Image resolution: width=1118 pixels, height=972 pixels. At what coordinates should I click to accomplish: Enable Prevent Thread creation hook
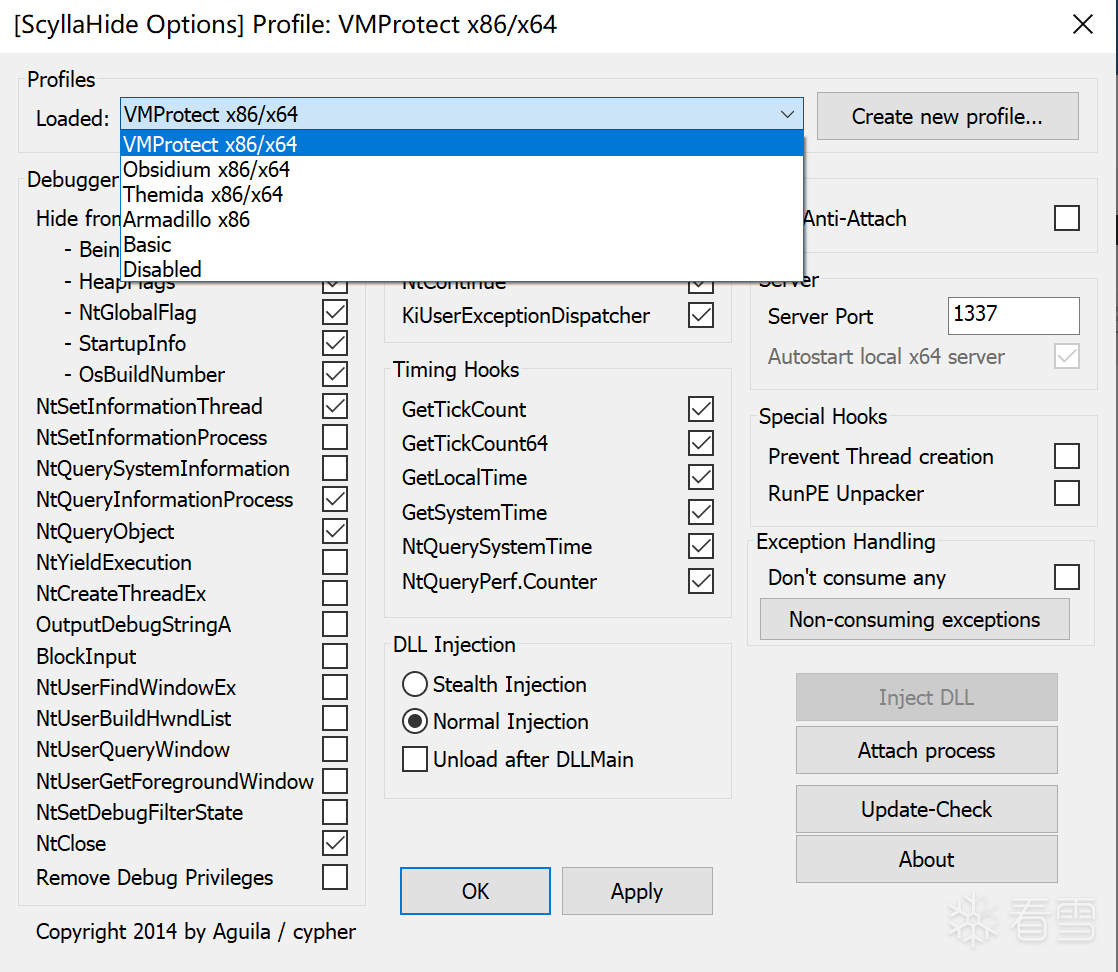click(x=1067, y=457)
